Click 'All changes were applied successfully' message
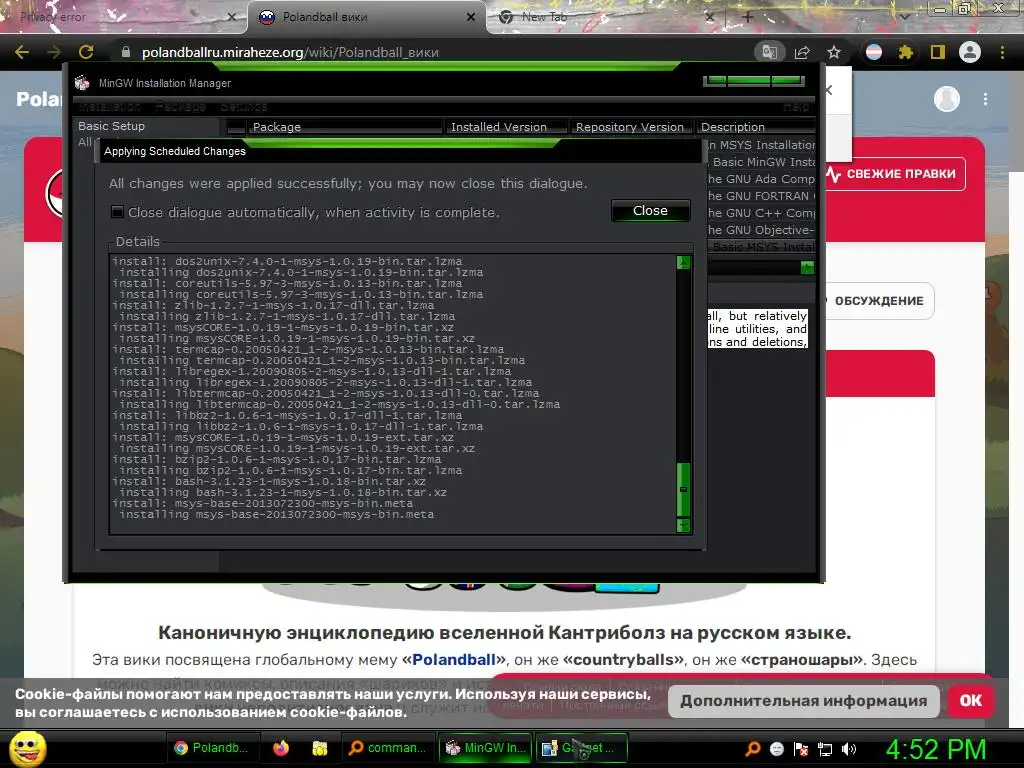The image size is (1024, 768). coord(348,184)
